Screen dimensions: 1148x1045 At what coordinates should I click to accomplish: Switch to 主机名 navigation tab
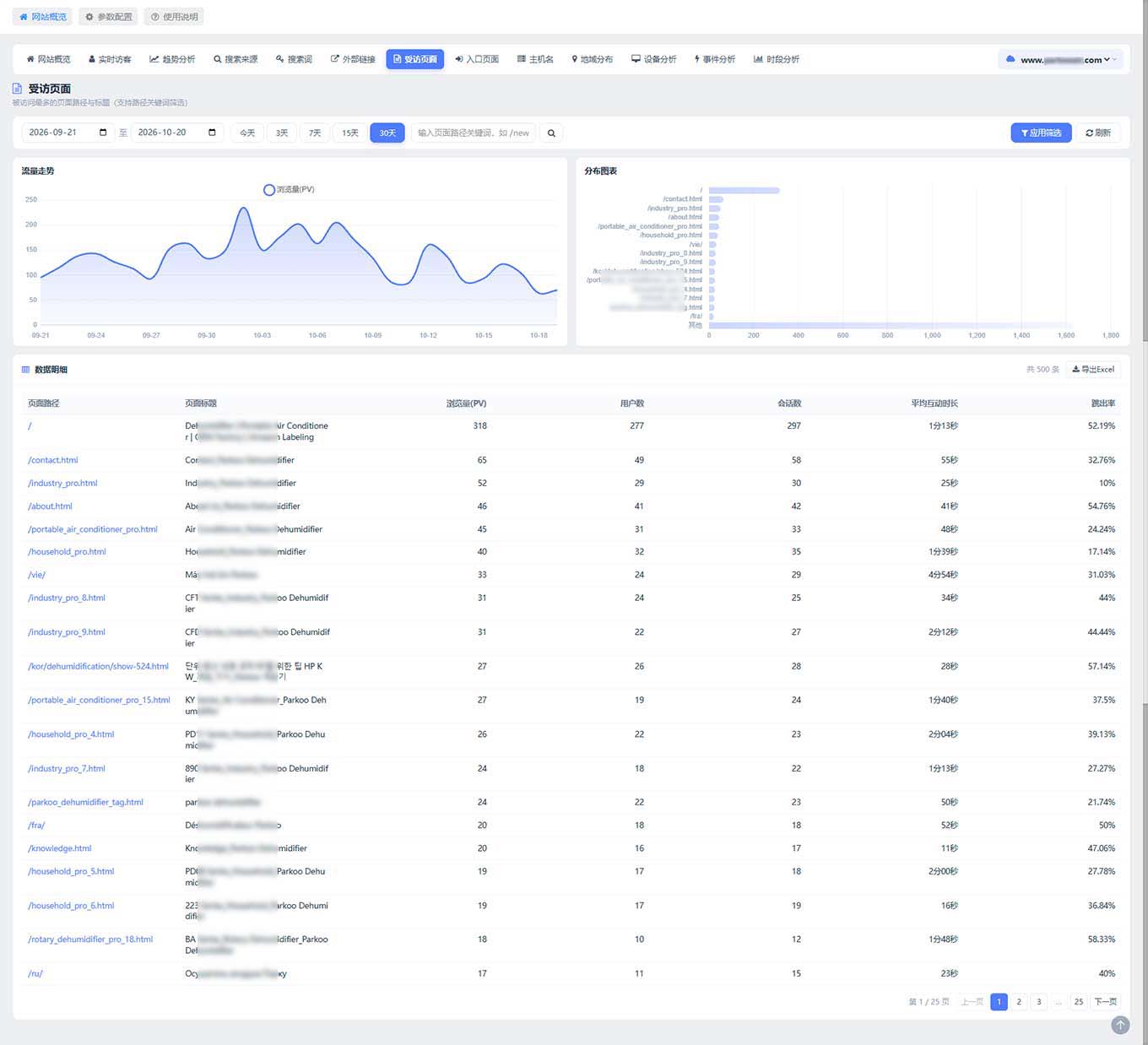535,59
